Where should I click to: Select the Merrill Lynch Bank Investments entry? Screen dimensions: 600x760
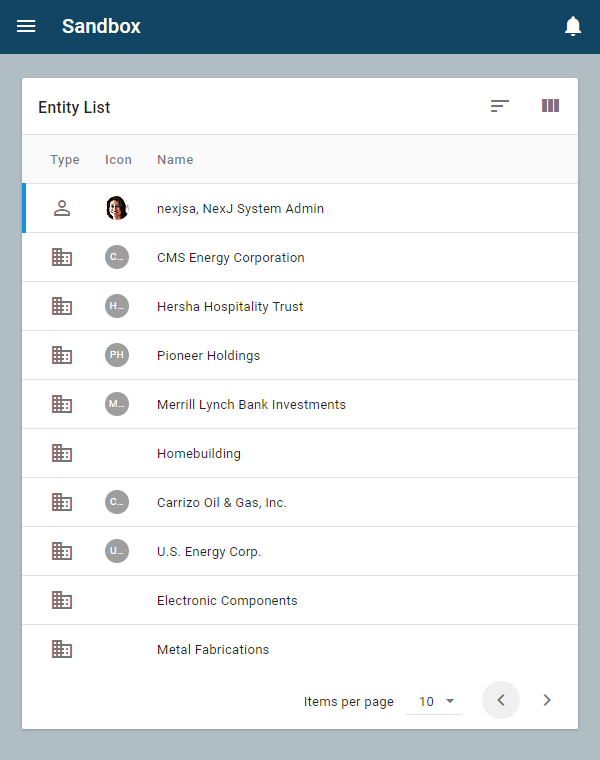(x=251, y=404)
